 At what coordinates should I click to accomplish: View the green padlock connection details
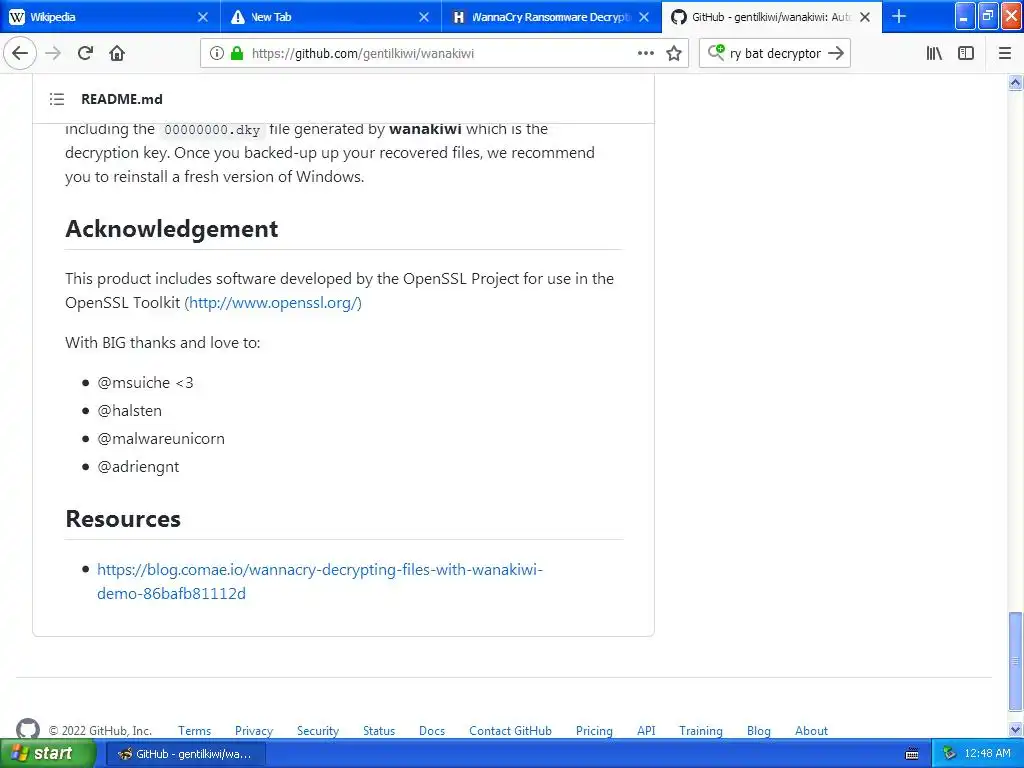237,54
